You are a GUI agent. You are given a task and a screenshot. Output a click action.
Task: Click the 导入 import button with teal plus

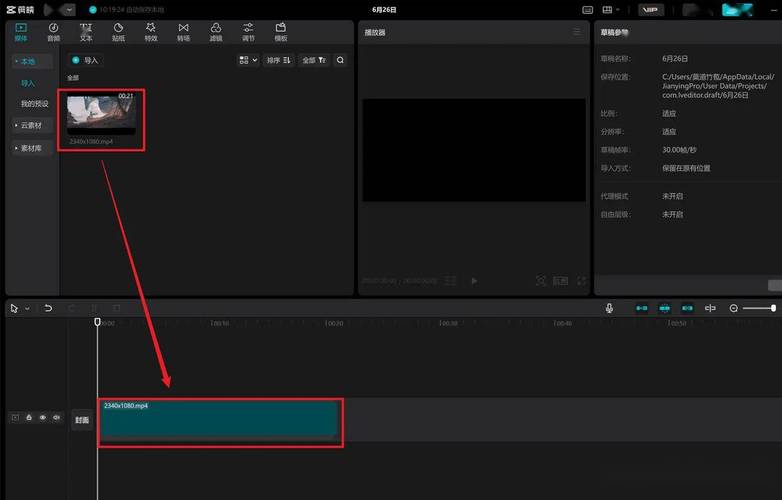point(85,60)
